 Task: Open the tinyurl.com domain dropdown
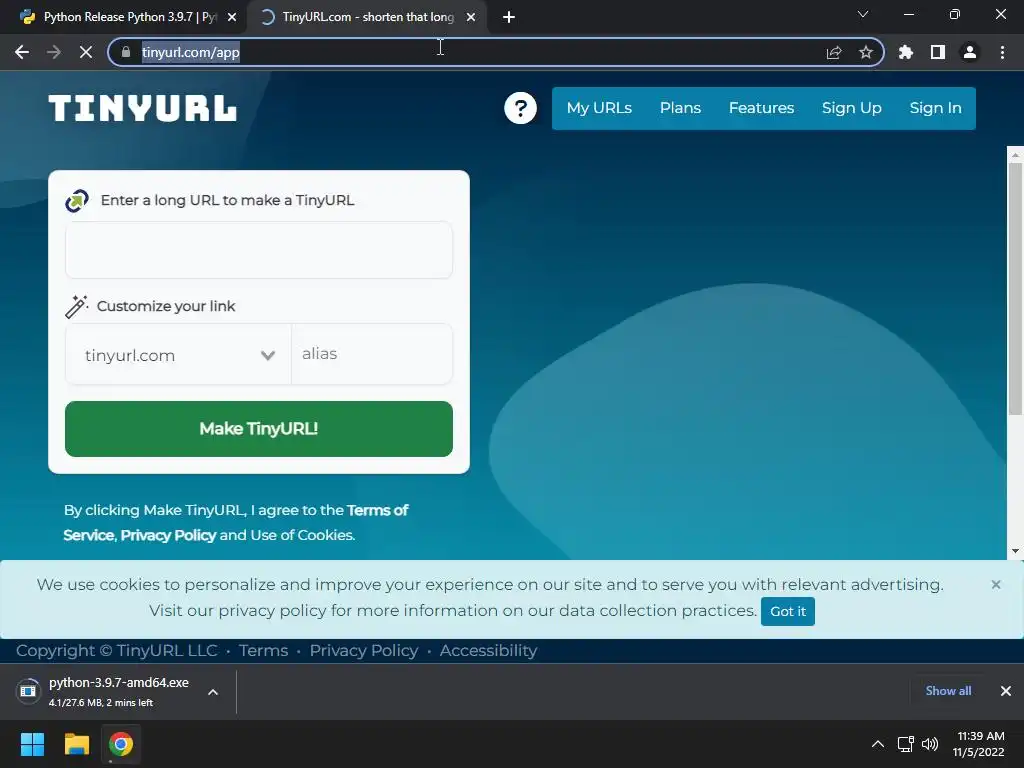pos(178,355)
